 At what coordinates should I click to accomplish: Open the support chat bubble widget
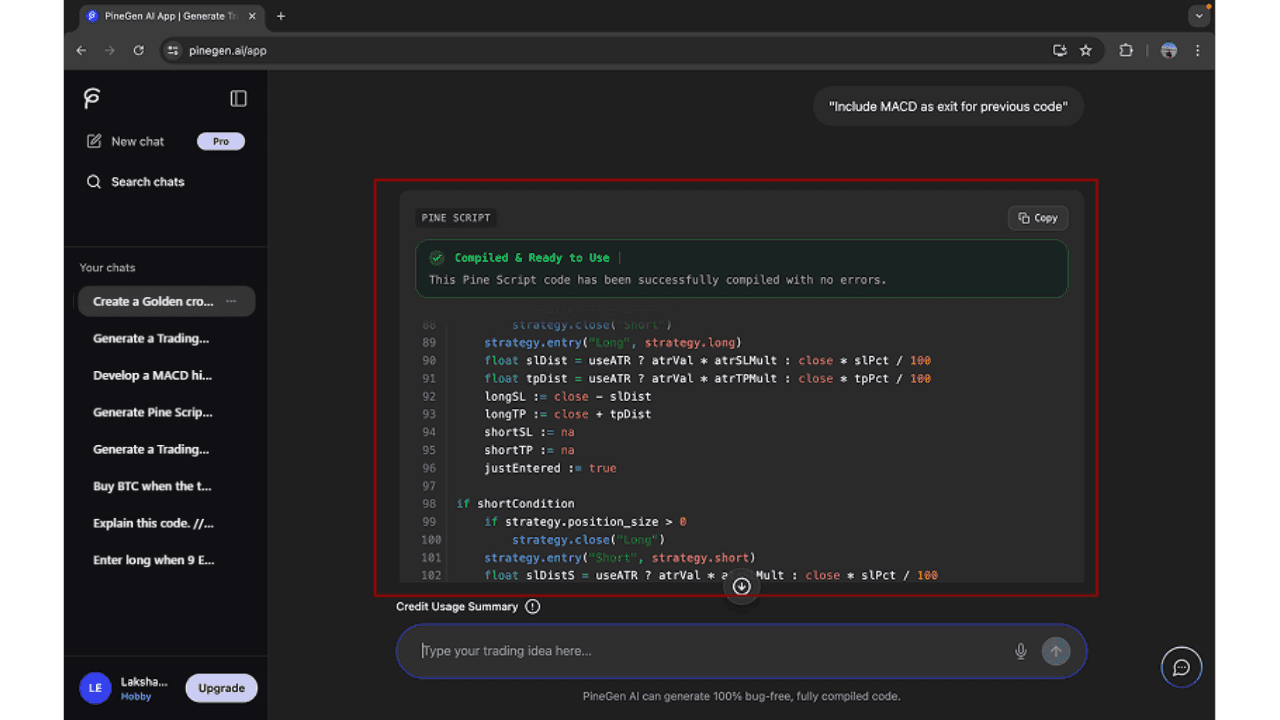pos(1181,667)
